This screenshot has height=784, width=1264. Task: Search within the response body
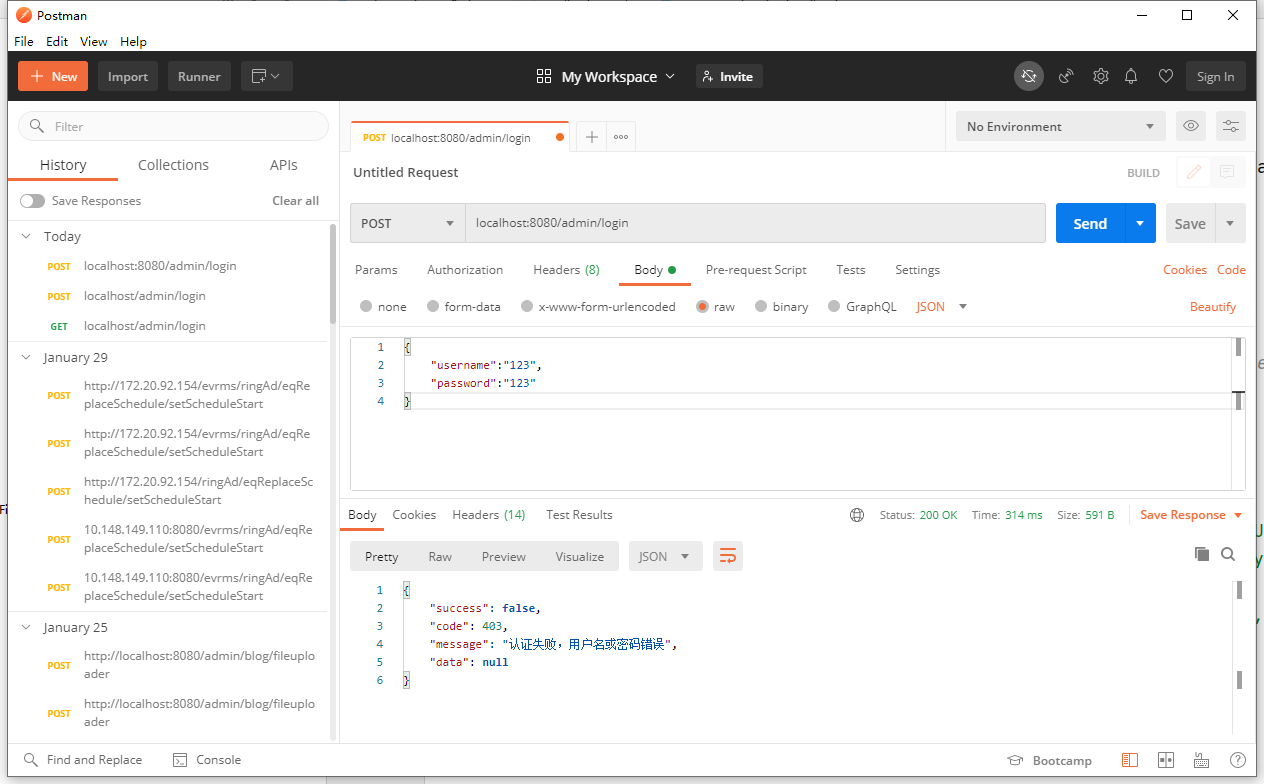(1228, 554)
